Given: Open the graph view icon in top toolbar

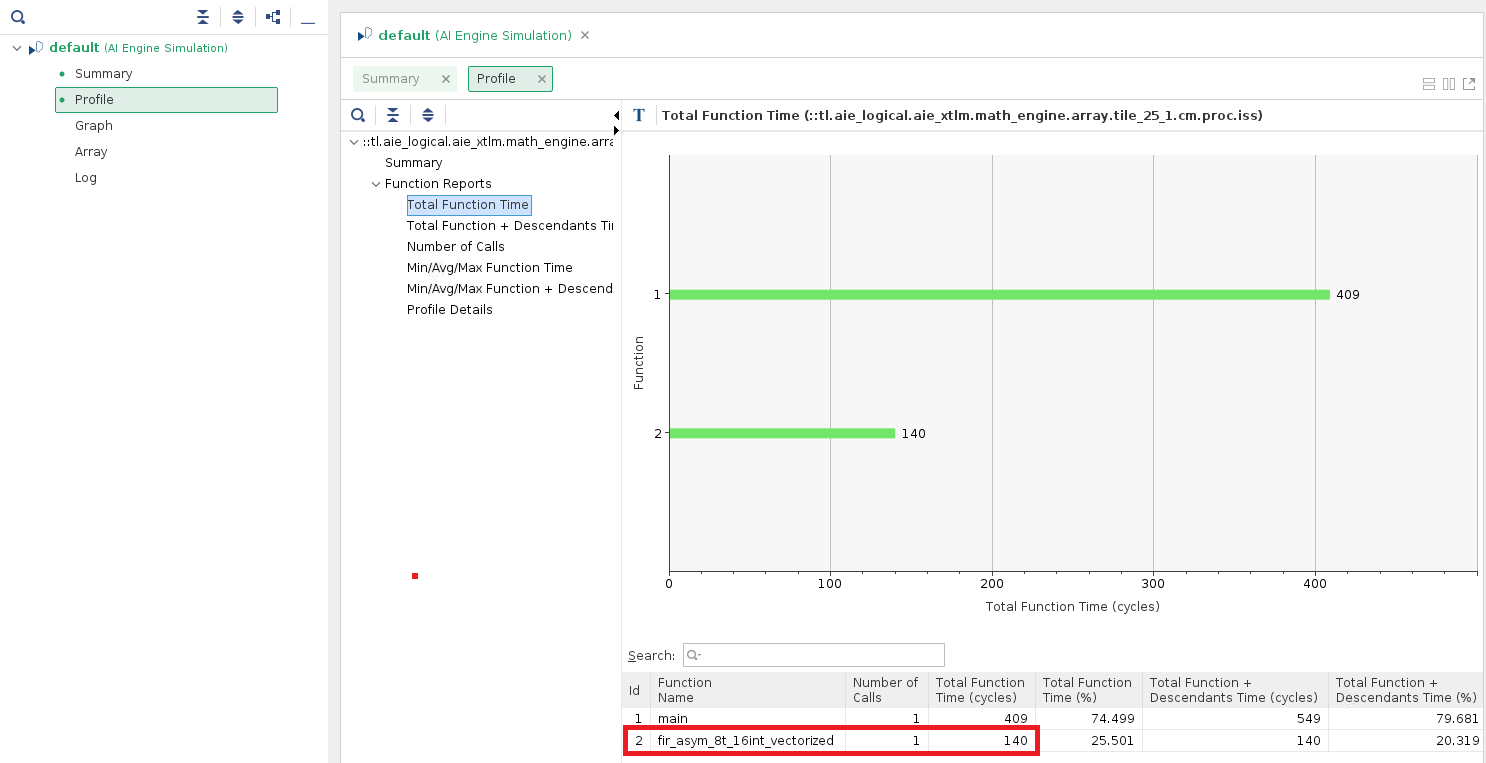Looking at the screenshot, I should pyautogui.click(x=268, y=17).
